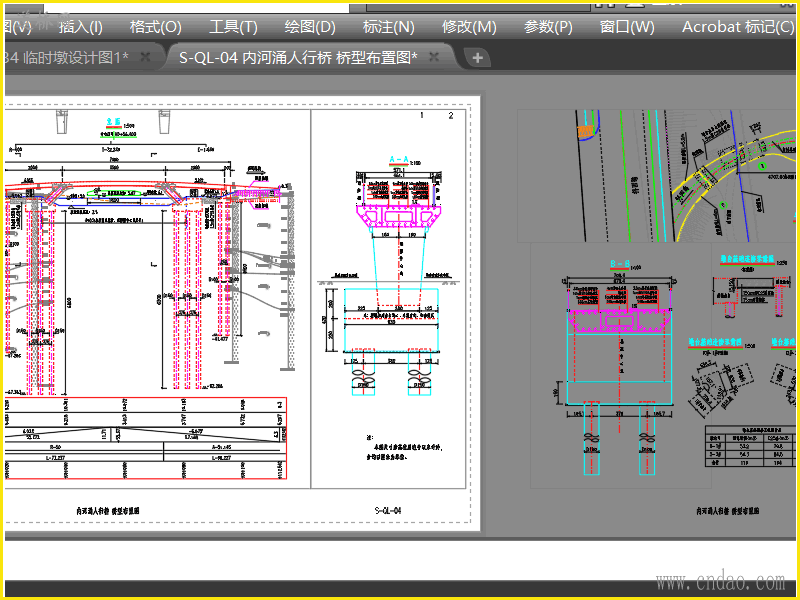Open the 格式(O) menu
This screenshot has width=800, height=600.
[156, 27]
